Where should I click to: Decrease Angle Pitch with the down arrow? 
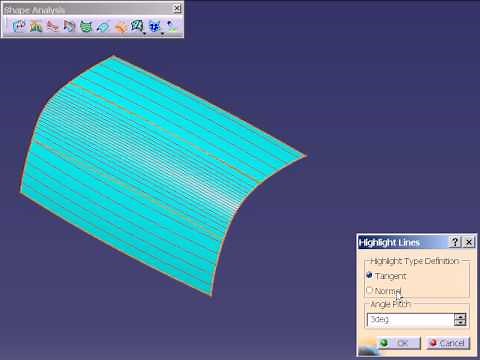460,323
